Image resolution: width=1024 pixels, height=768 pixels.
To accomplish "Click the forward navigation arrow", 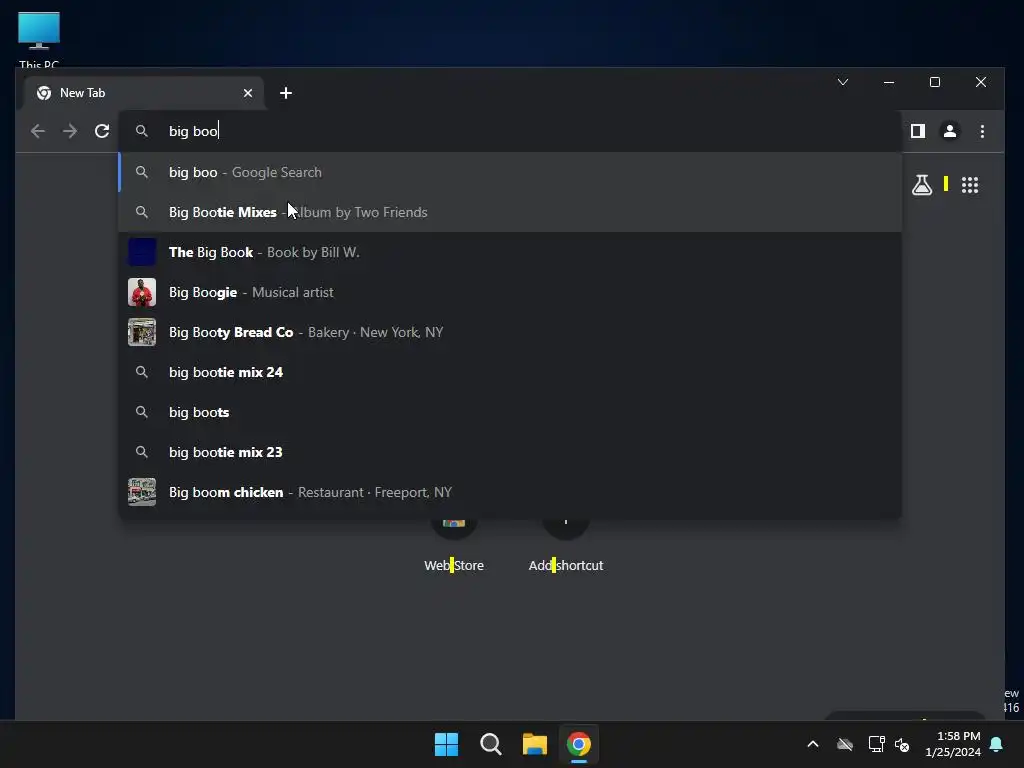I will point(70,131).
